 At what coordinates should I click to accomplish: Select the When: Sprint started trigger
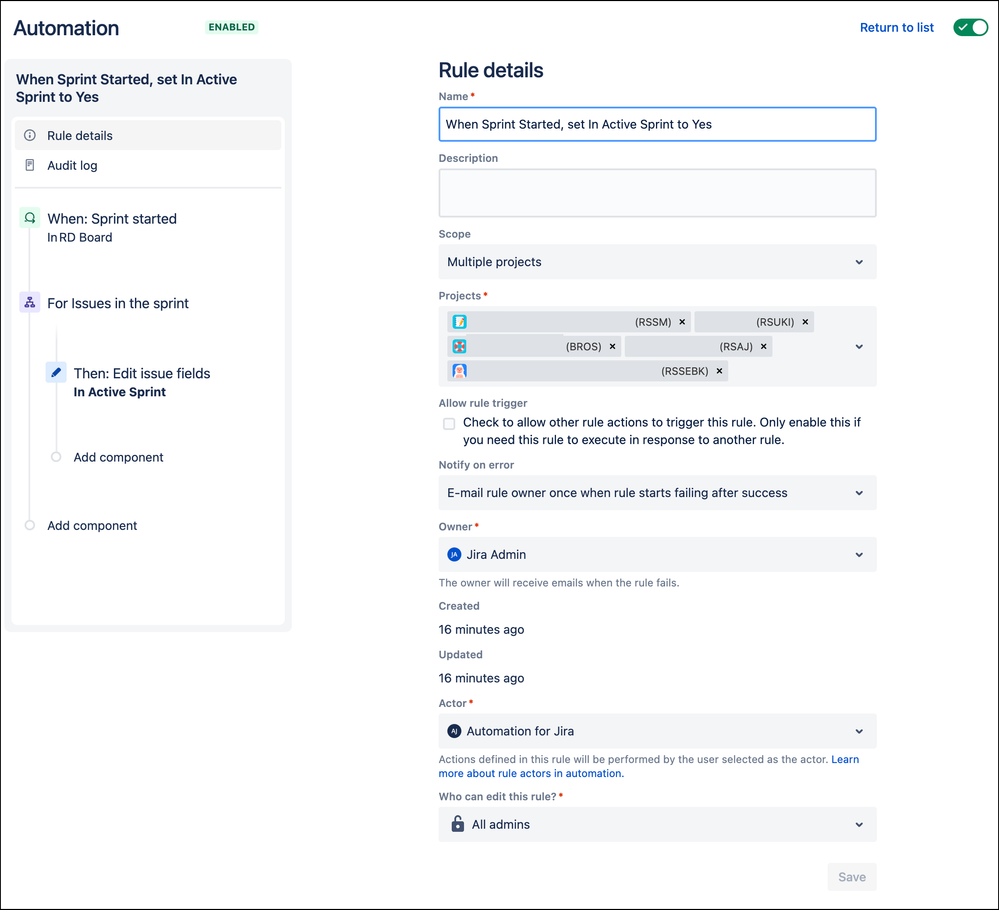111,219
